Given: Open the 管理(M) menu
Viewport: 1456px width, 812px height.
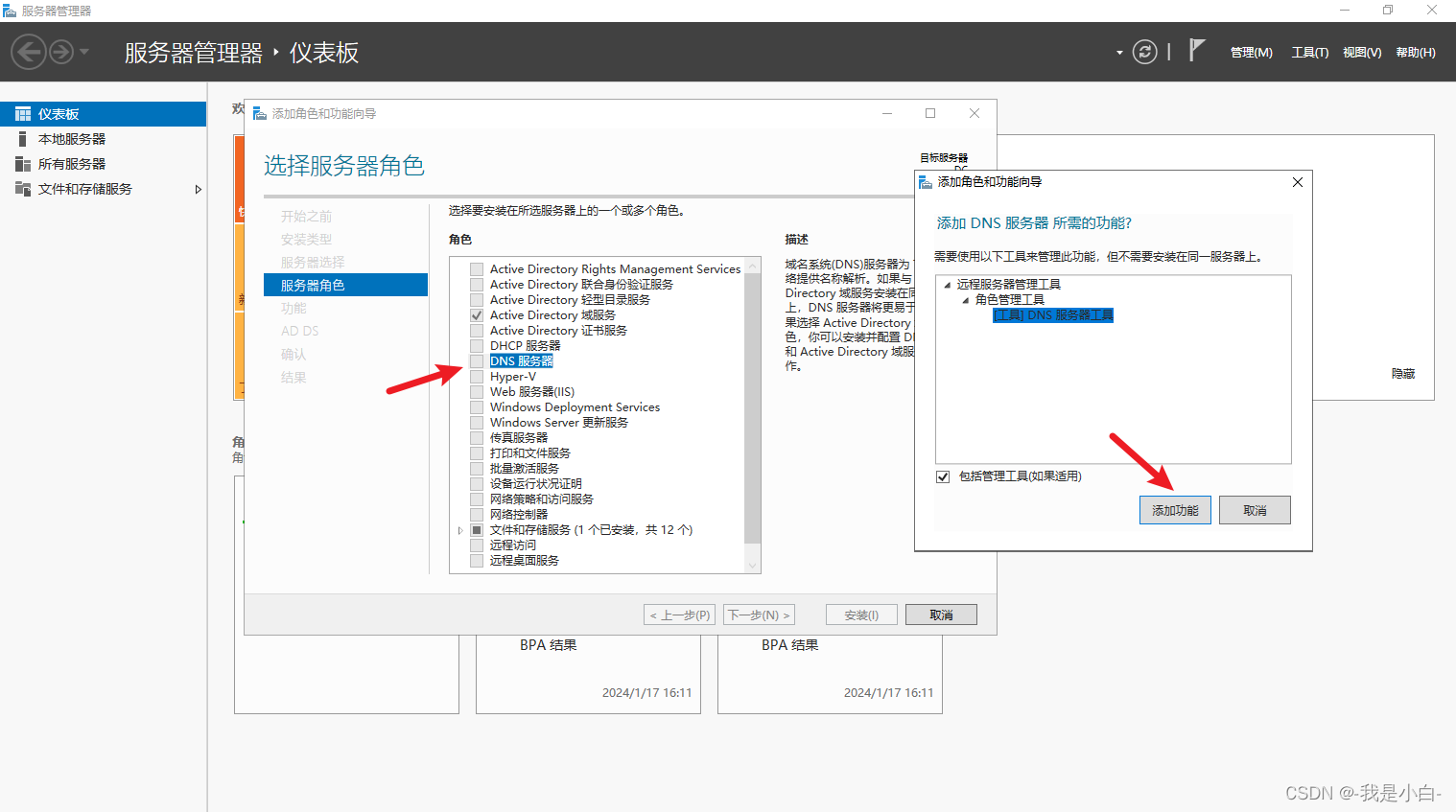Looking at the screenshot, I should (1251, 53).
